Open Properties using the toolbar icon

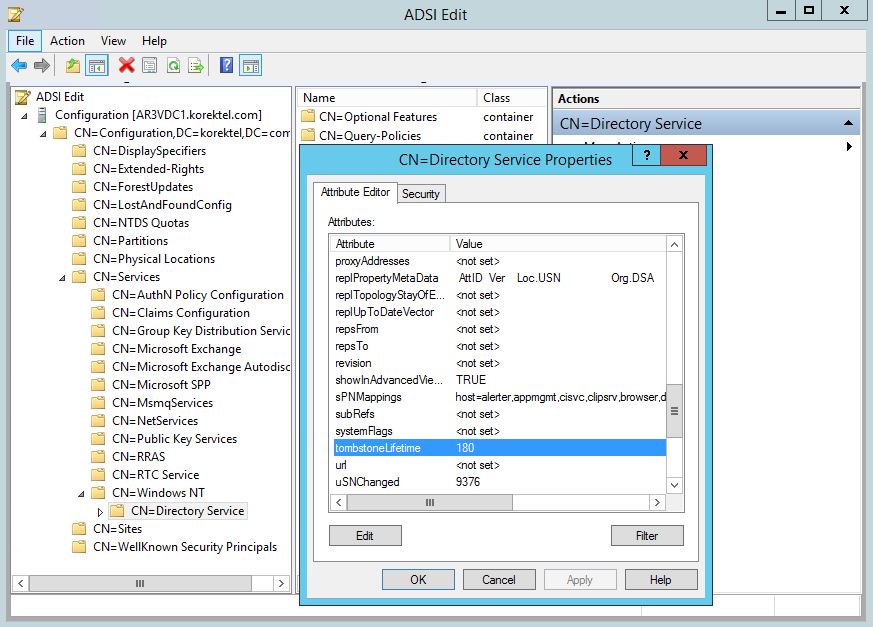pos(149,66)
